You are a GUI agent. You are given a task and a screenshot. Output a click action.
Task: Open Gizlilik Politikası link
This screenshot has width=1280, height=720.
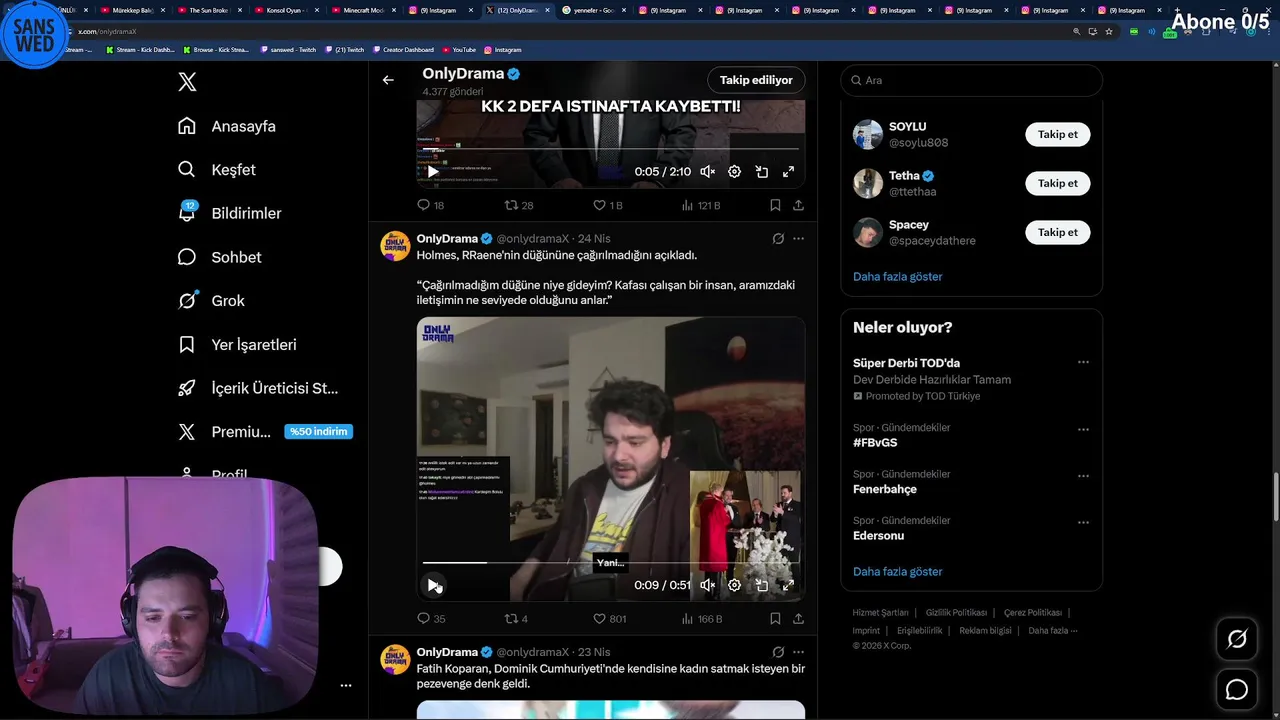956,613
